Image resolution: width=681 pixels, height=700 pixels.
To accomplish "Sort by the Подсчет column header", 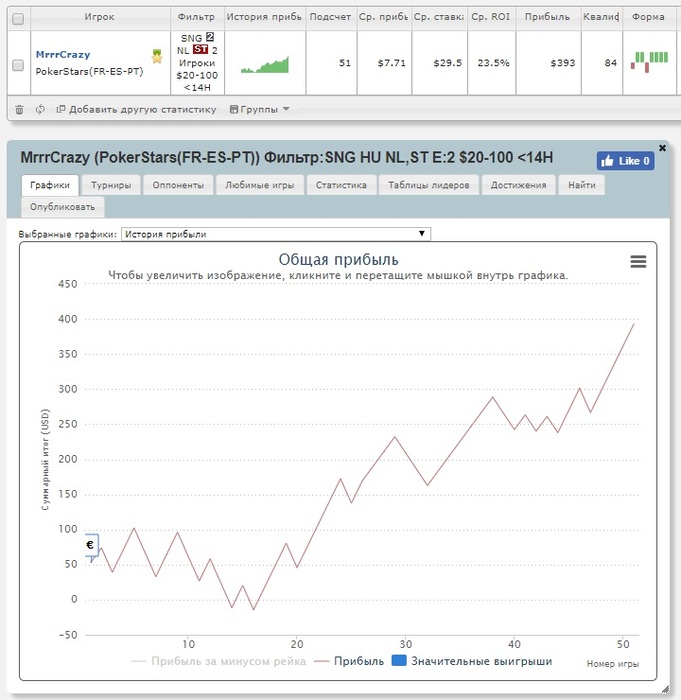I will pos(330,17).
